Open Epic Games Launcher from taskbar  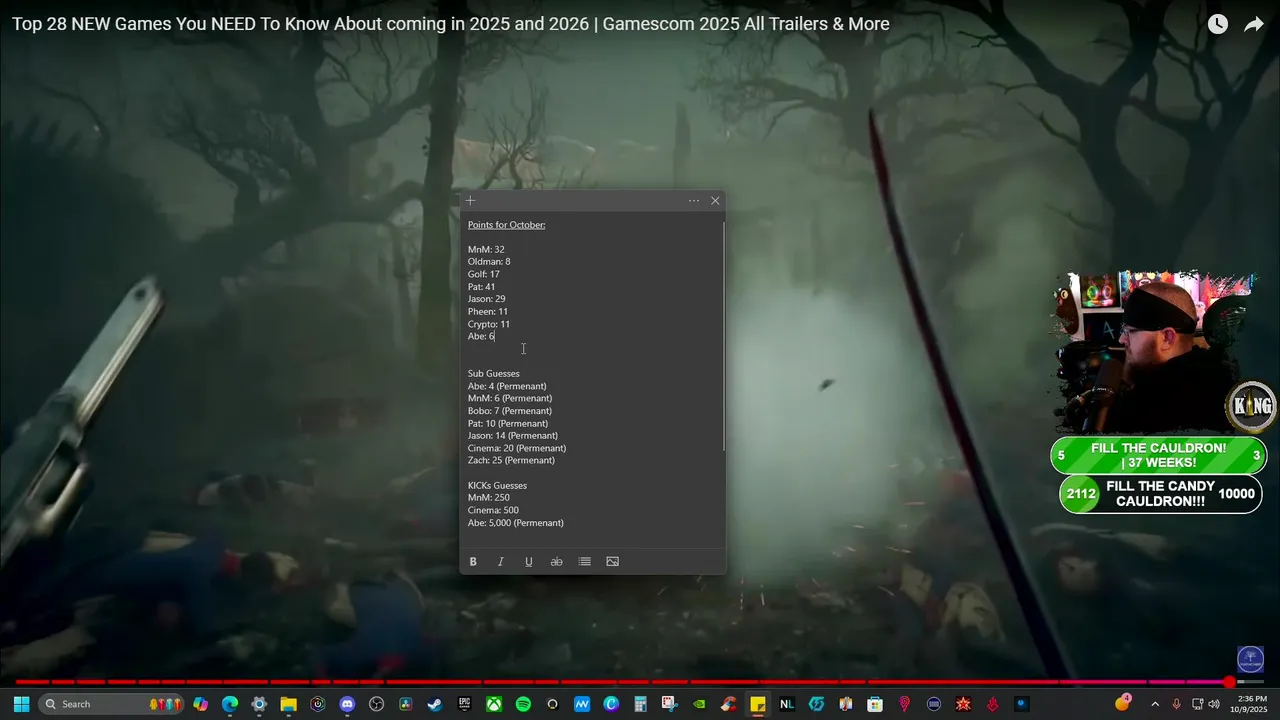464,704
